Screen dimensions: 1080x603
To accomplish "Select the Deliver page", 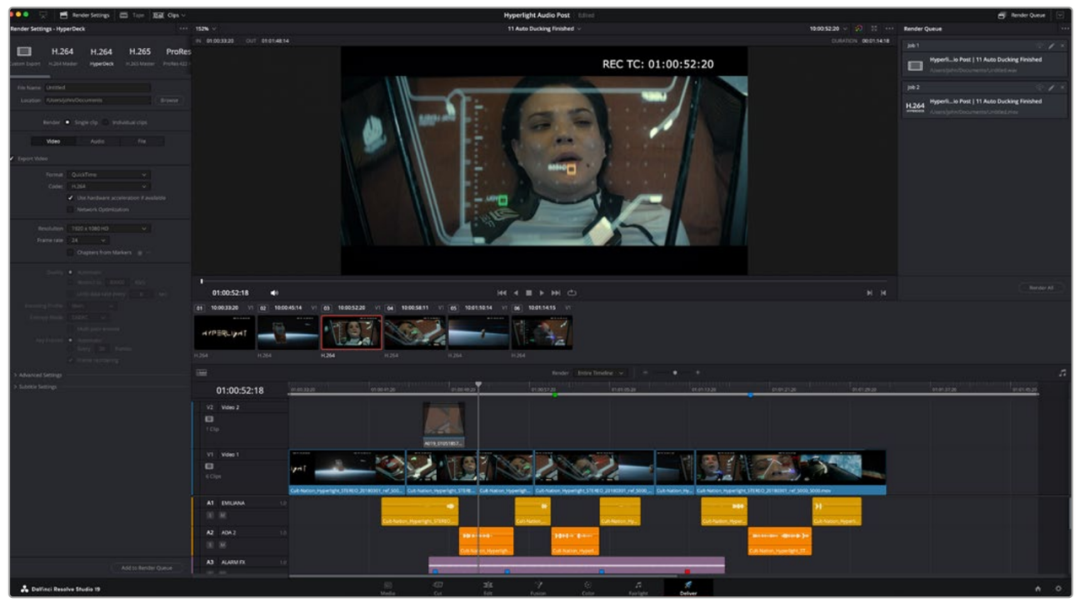I will coord(688,588).
